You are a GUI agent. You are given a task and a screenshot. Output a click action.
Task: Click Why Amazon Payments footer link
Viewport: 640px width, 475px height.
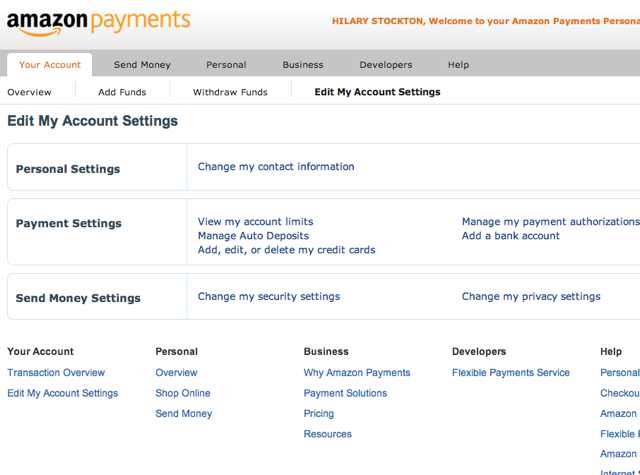click(x=357, y=373)
